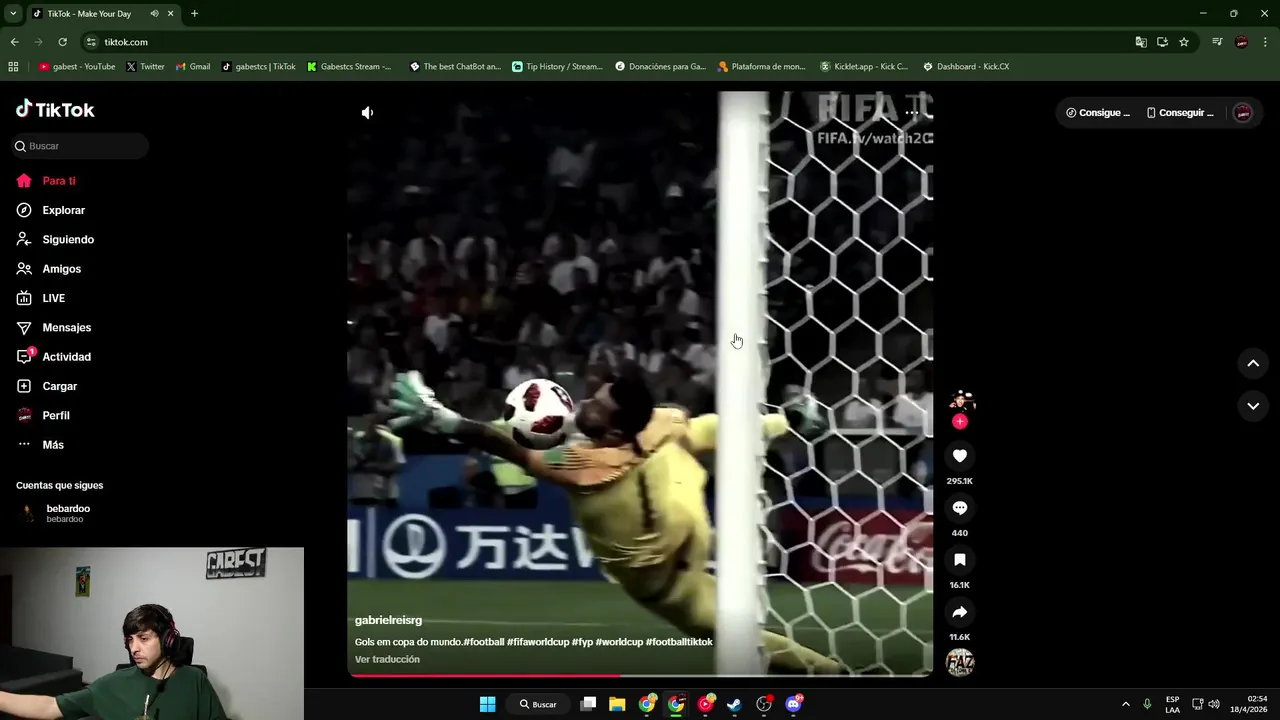Screen dimensions: 1280x720
Task: Go to the previous video with up chevron
Action: (x=1253, y=364)
